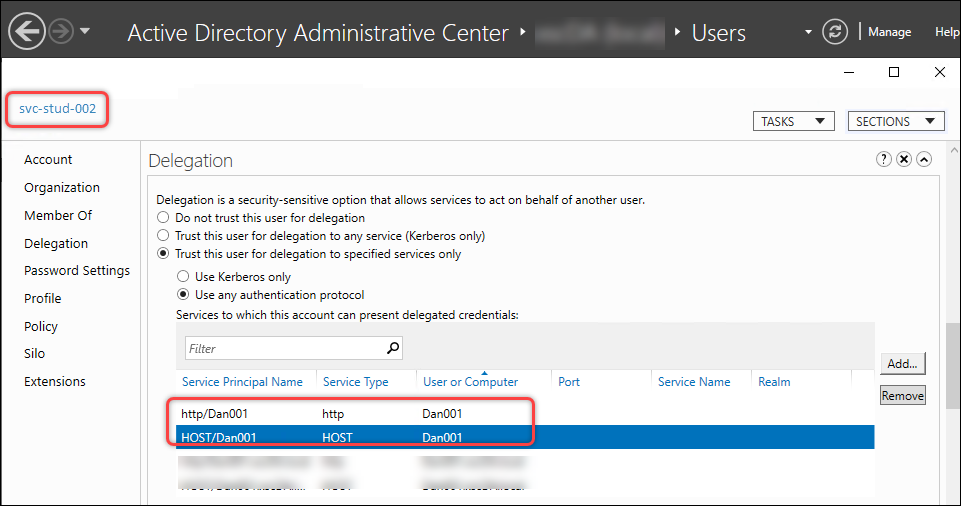Close the Delegation section with X icon

904,160
